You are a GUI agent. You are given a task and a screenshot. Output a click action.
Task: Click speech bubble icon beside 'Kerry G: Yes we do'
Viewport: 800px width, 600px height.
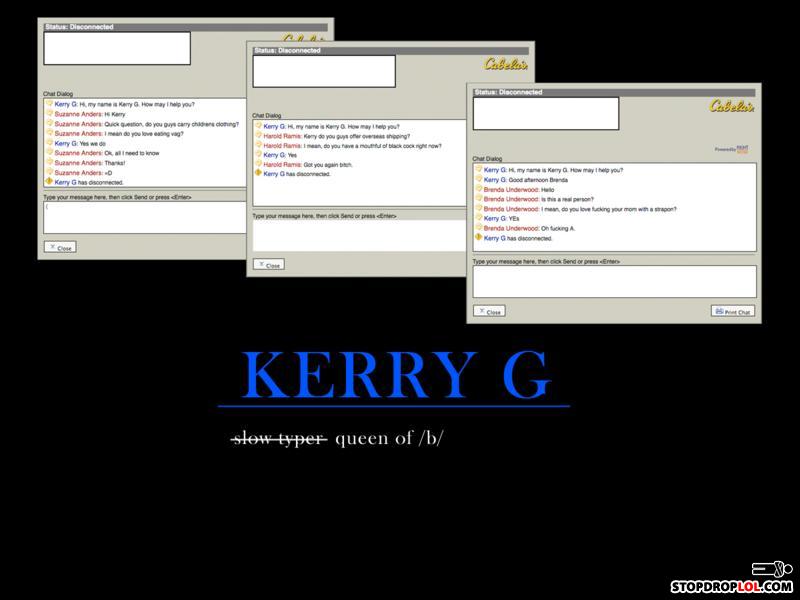pyautogui.click(x=49, y=142)
